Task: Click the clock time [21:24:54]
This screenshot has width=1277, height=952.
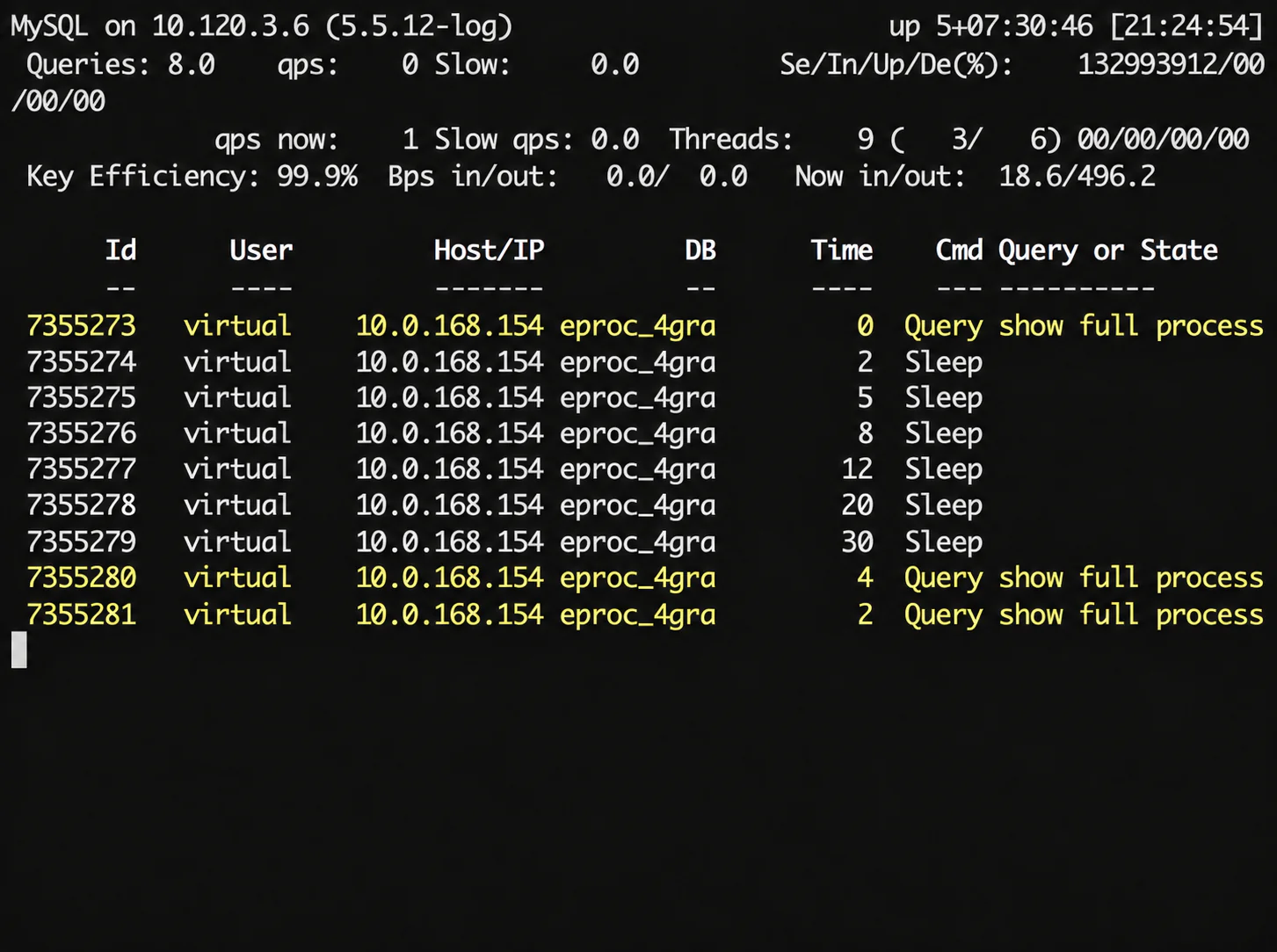Action: tap(1186, 26)
